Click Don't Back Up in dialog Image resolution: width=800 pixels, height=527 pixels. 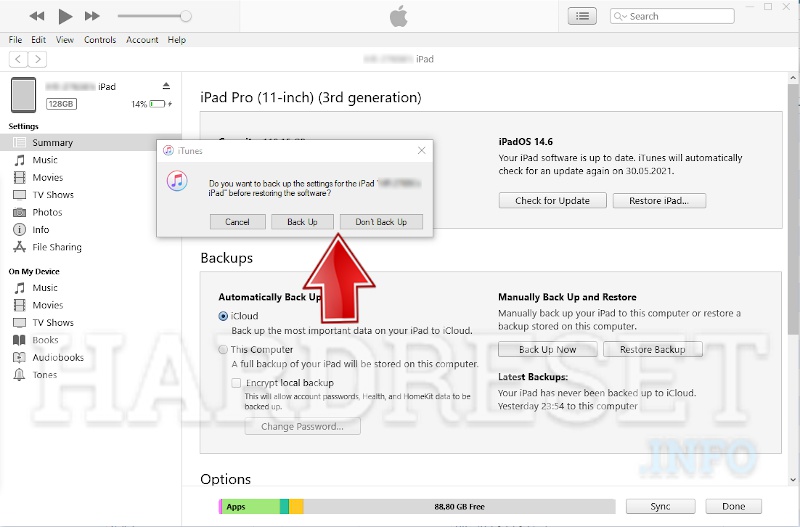[x=381, y=221]
